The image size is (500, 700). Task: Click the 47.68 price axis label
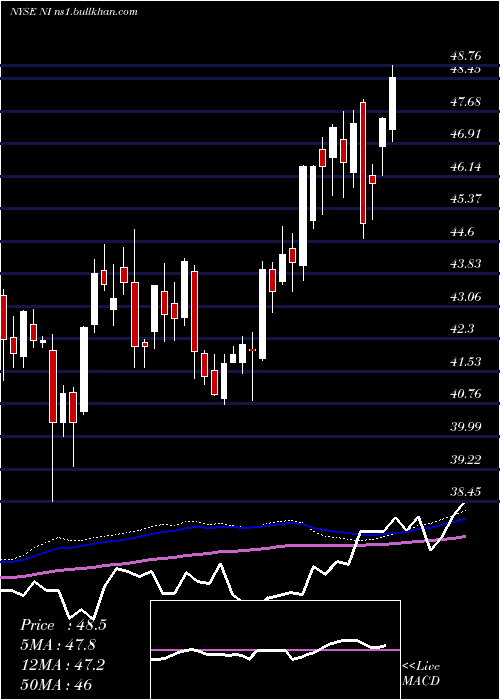pyautogui.click(x=466, y=102)
